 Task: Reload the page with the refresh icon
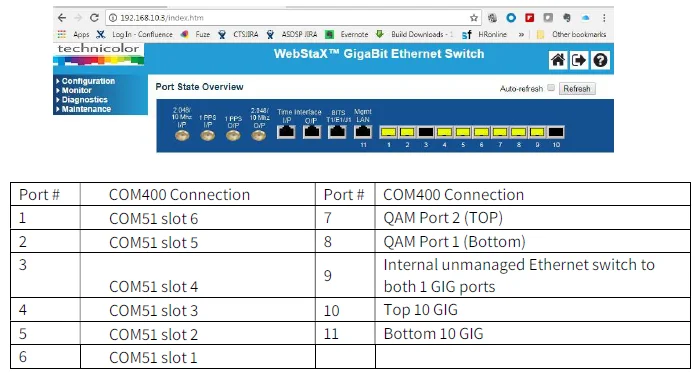click(x=94, y=18)
